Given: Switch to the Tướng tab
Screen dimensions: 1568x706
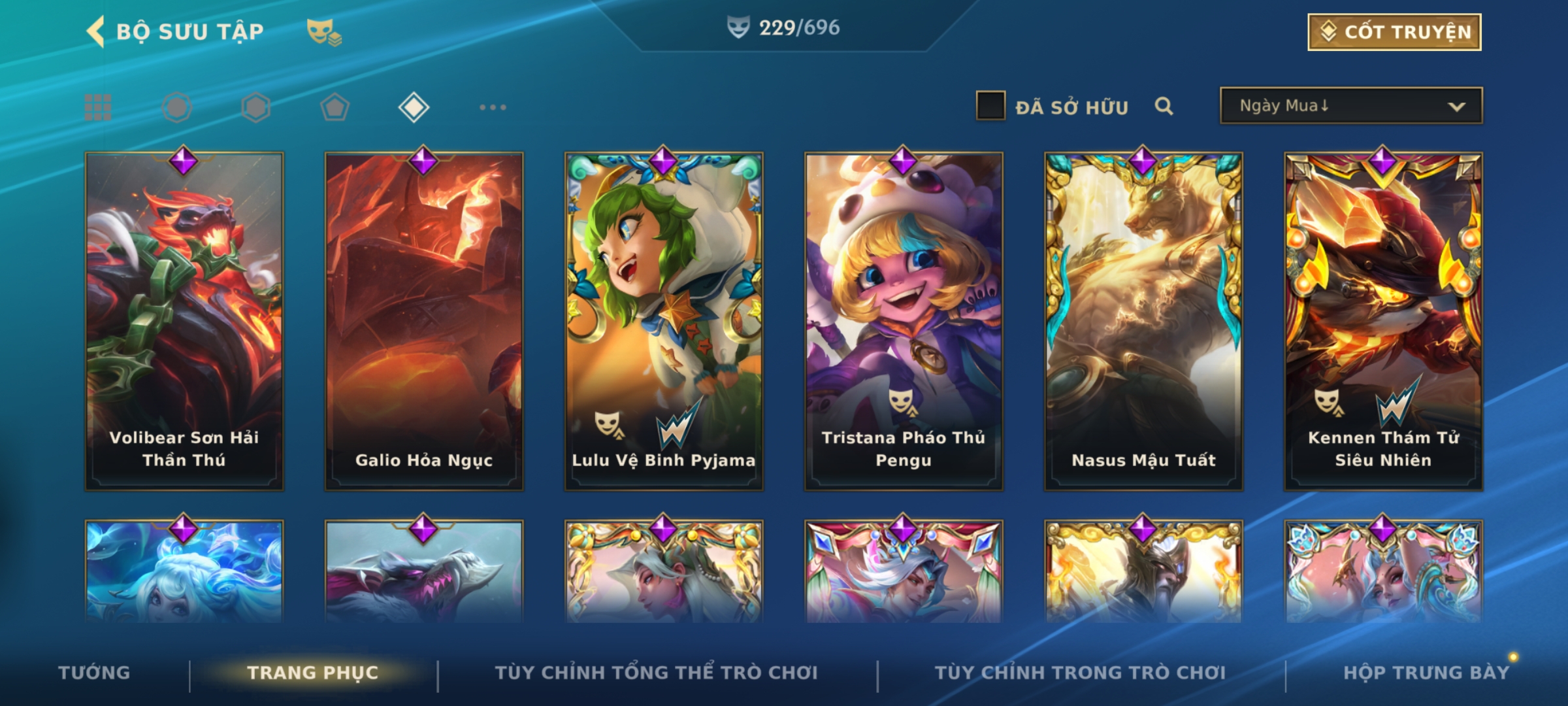Looking at the screenshot, I should pos(94,673).
